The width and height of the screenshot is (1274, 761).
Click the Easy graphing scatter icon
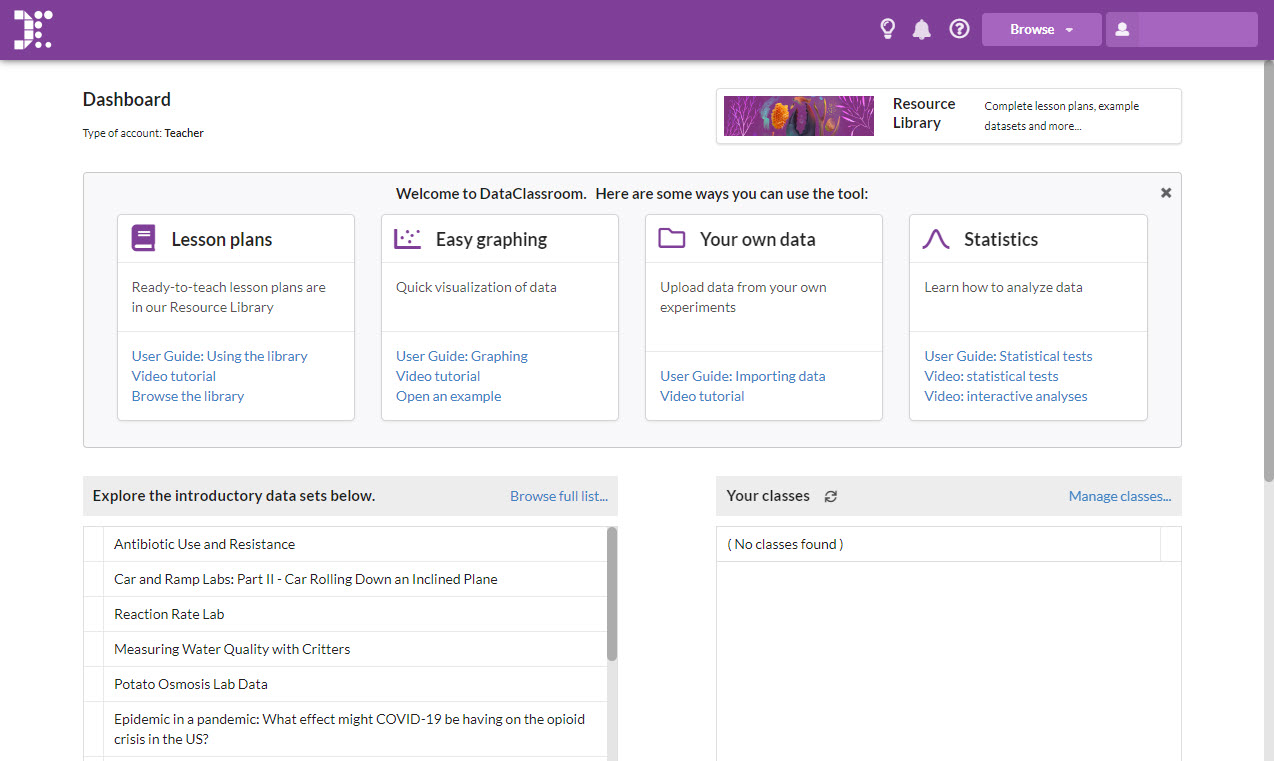click(x=408, y=239)
